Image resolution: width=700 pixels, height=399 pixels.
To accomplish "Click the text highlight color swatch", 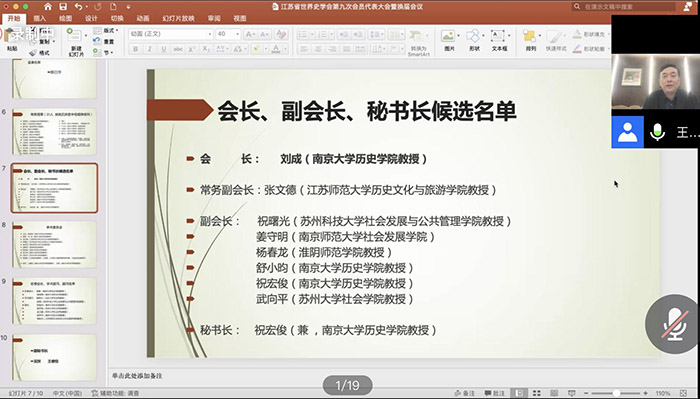I will point(256,49).
